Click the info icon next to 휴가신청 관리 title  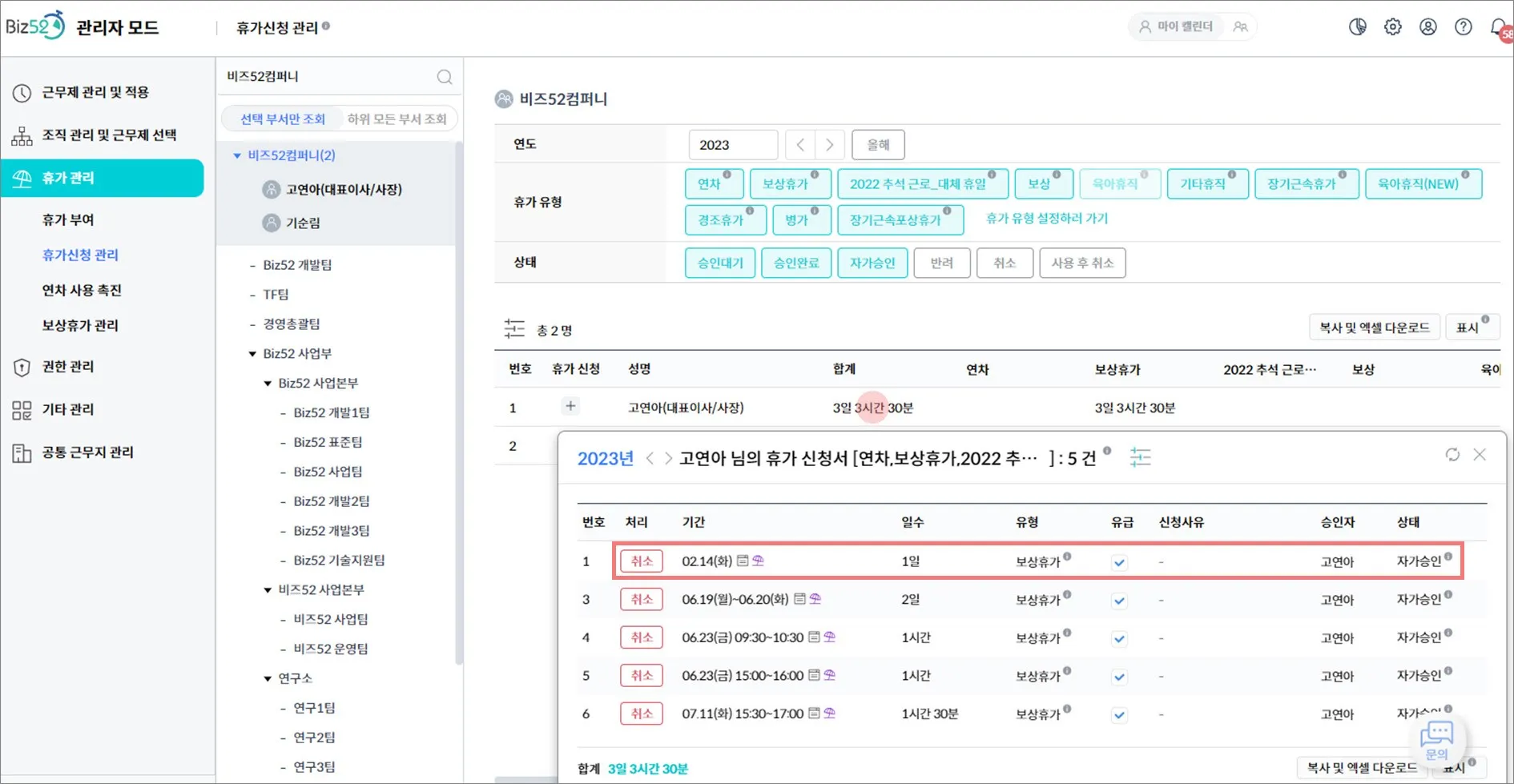coord(326,26)
